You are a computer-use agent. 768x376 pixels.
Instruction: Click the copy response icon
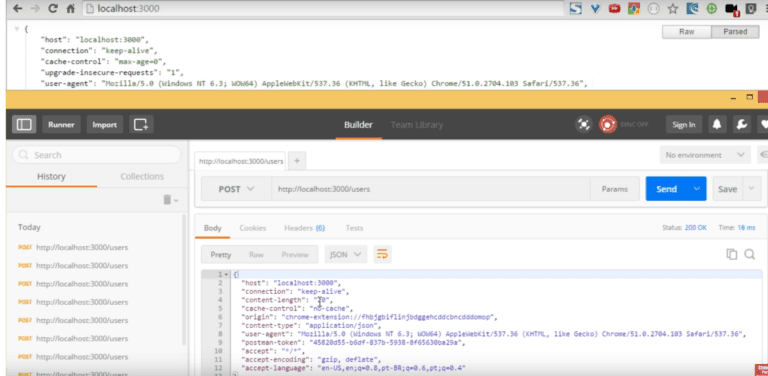pyautogui.click(x=731, y=254)
